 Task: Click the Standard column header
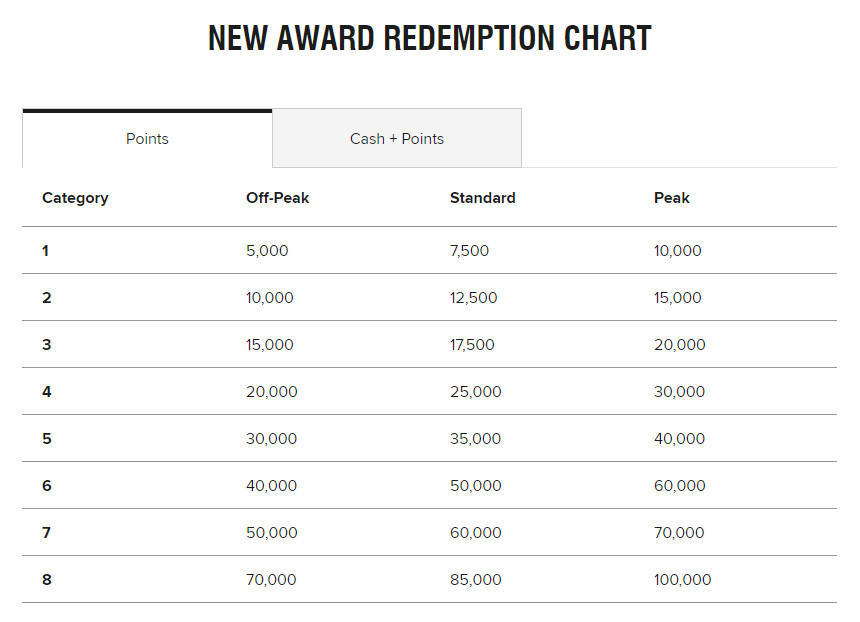[x=482, y=198]
